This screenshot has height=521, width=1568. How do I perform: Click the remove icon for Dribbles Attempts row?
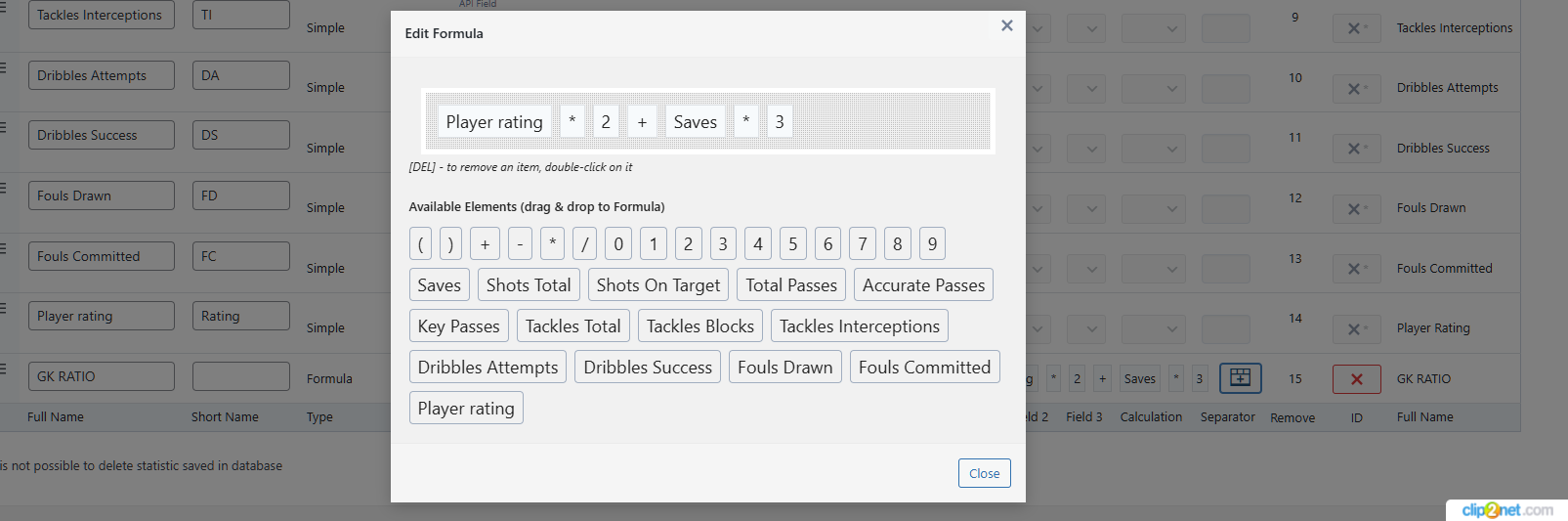coord(1356,89)
